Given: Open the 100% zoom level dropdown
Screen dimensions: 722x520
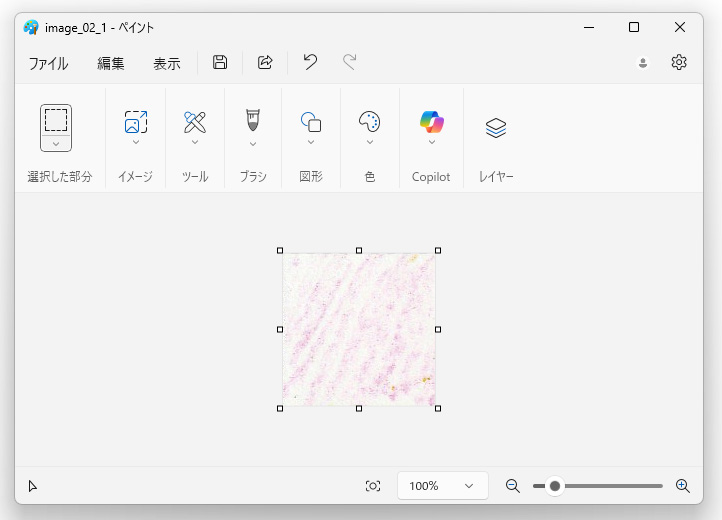Looking at the screenshot, I should point(443,485).
